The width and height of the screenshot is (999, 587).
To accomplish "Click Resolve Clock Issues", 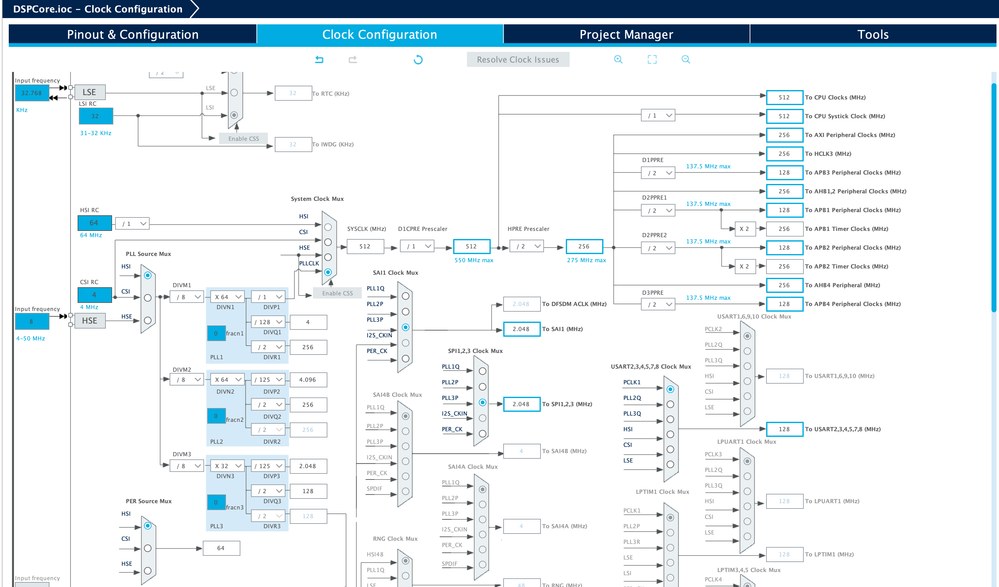I will [x=518, y=59].
